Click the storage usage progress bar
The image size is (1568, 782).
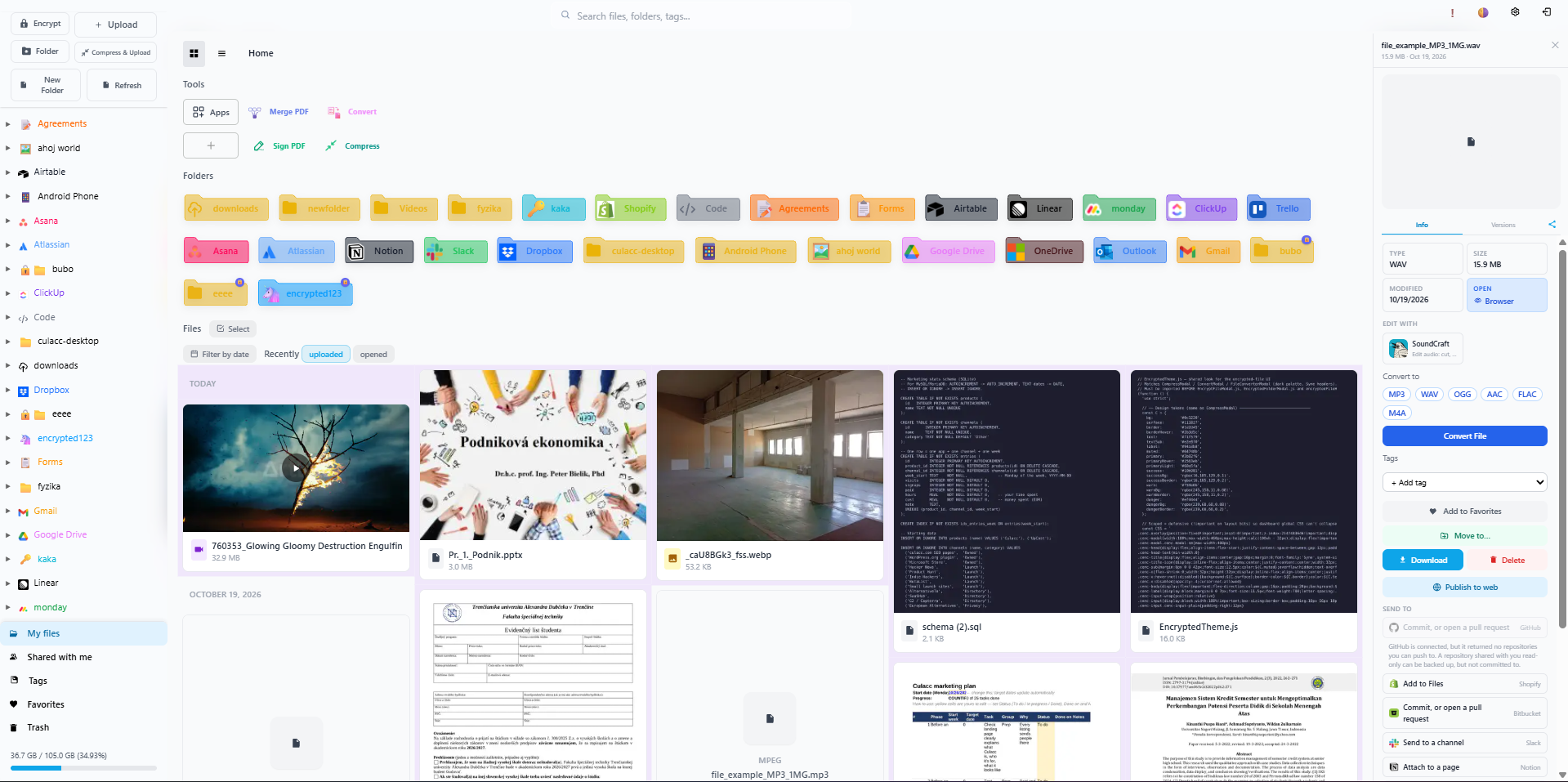(x=83, y=768)
